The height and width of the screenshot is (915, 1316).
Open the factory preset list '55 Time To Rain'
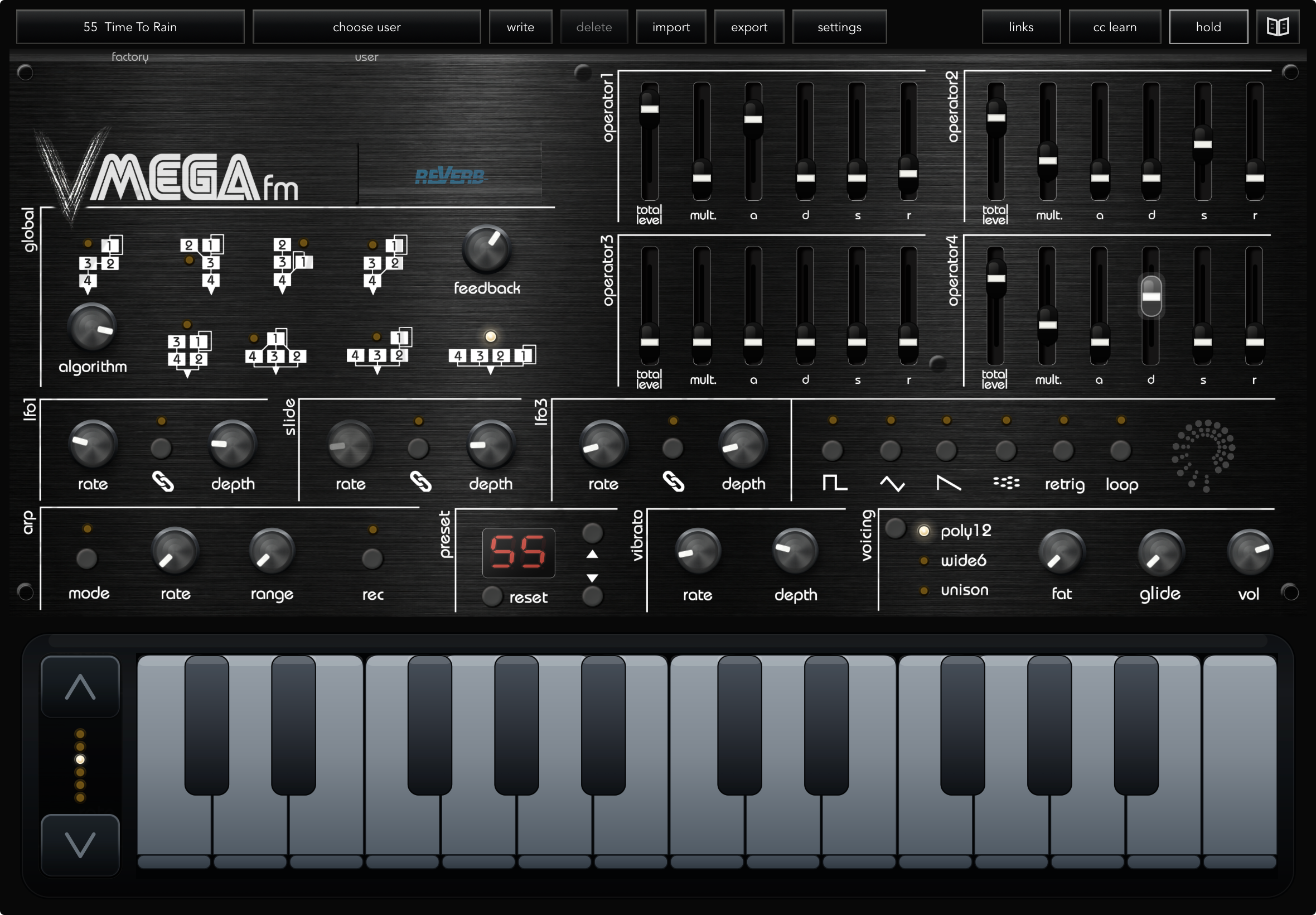tap(130, 27)
